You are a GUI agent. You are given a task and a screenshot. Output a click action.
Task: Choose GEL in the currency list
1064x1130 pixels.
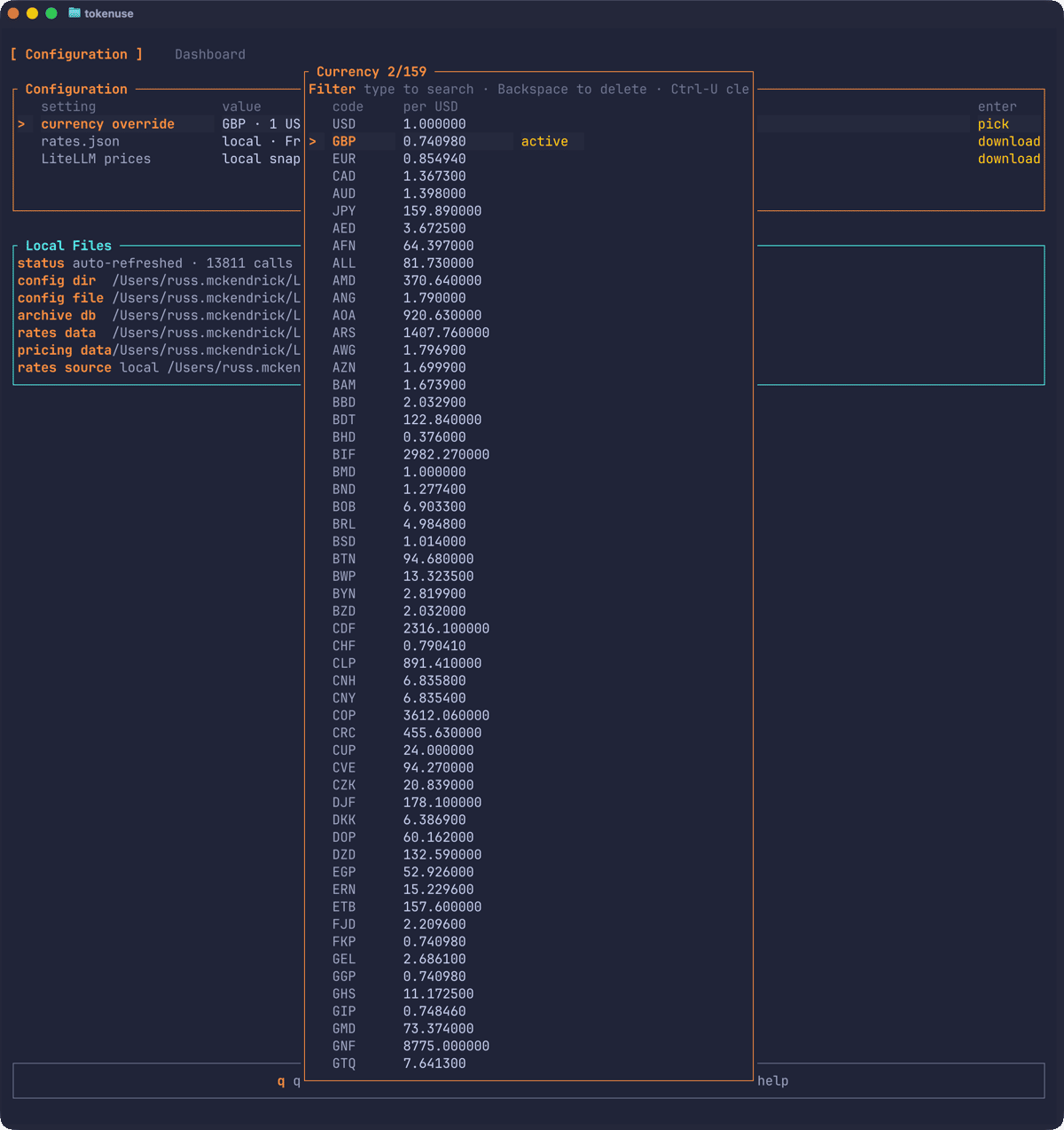click(529, 959)
